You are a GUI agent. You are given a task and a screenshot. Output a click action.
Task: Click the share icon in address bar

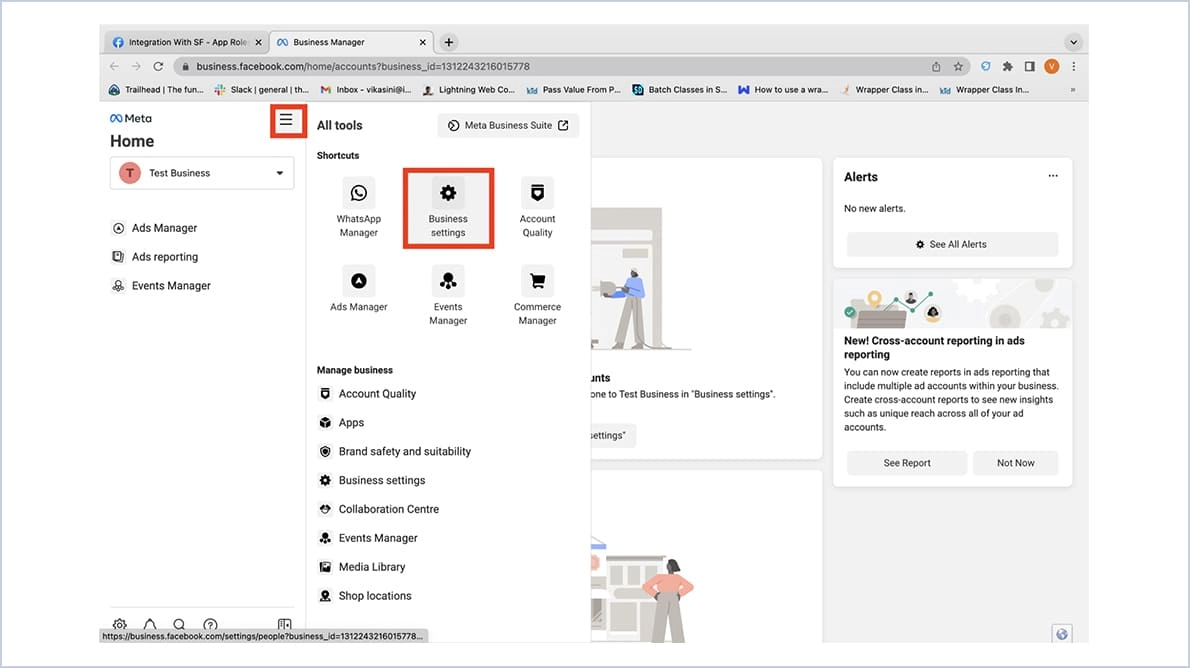click(x=937, y=67)
